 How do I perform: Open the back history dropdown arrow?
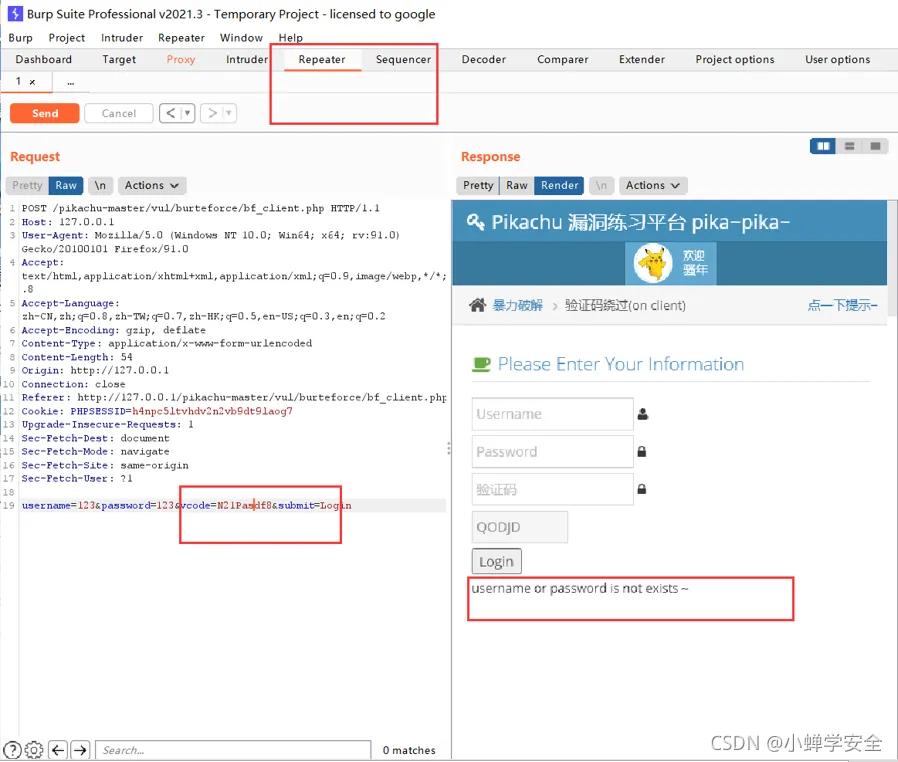pyautogui.click(x=187, y=113)
